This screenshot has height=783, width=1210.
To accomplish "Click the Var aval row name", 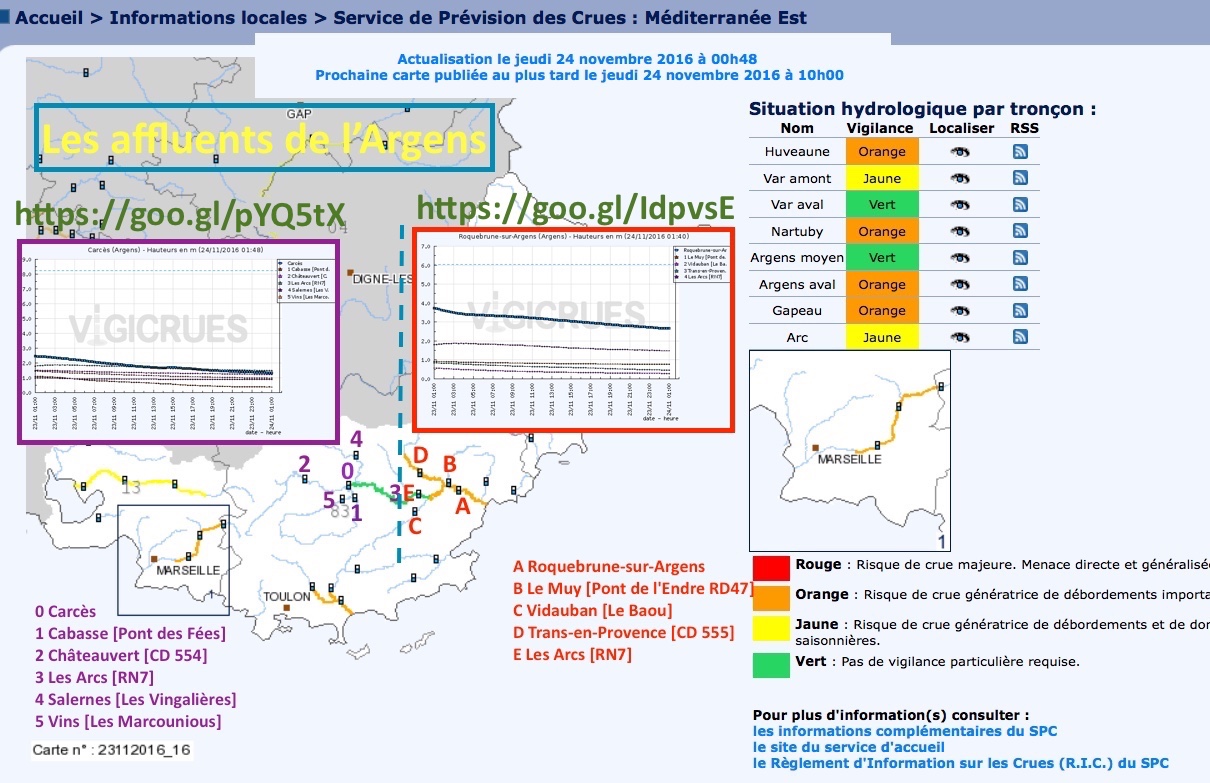I will coord(797,205).
